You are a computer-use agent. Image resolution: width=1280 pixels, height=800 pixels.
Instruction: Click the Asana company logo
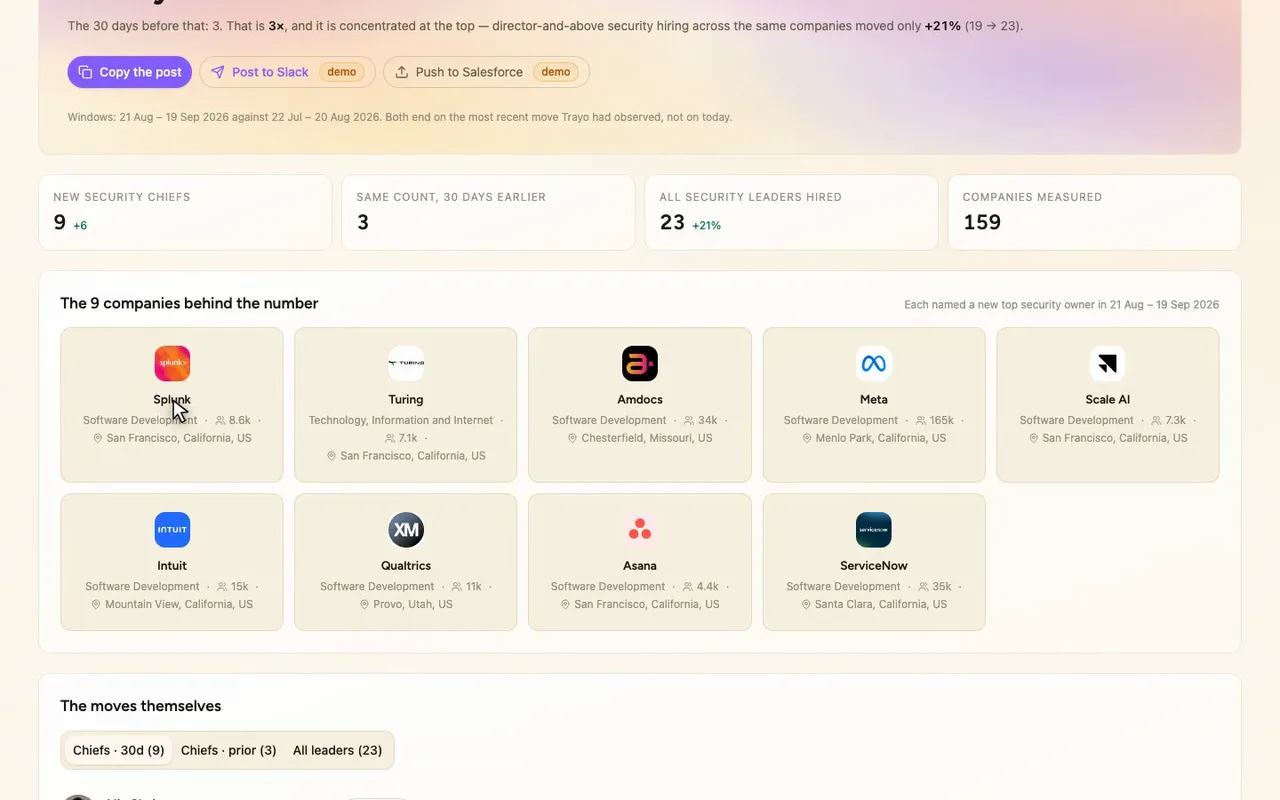click(640, 529)
